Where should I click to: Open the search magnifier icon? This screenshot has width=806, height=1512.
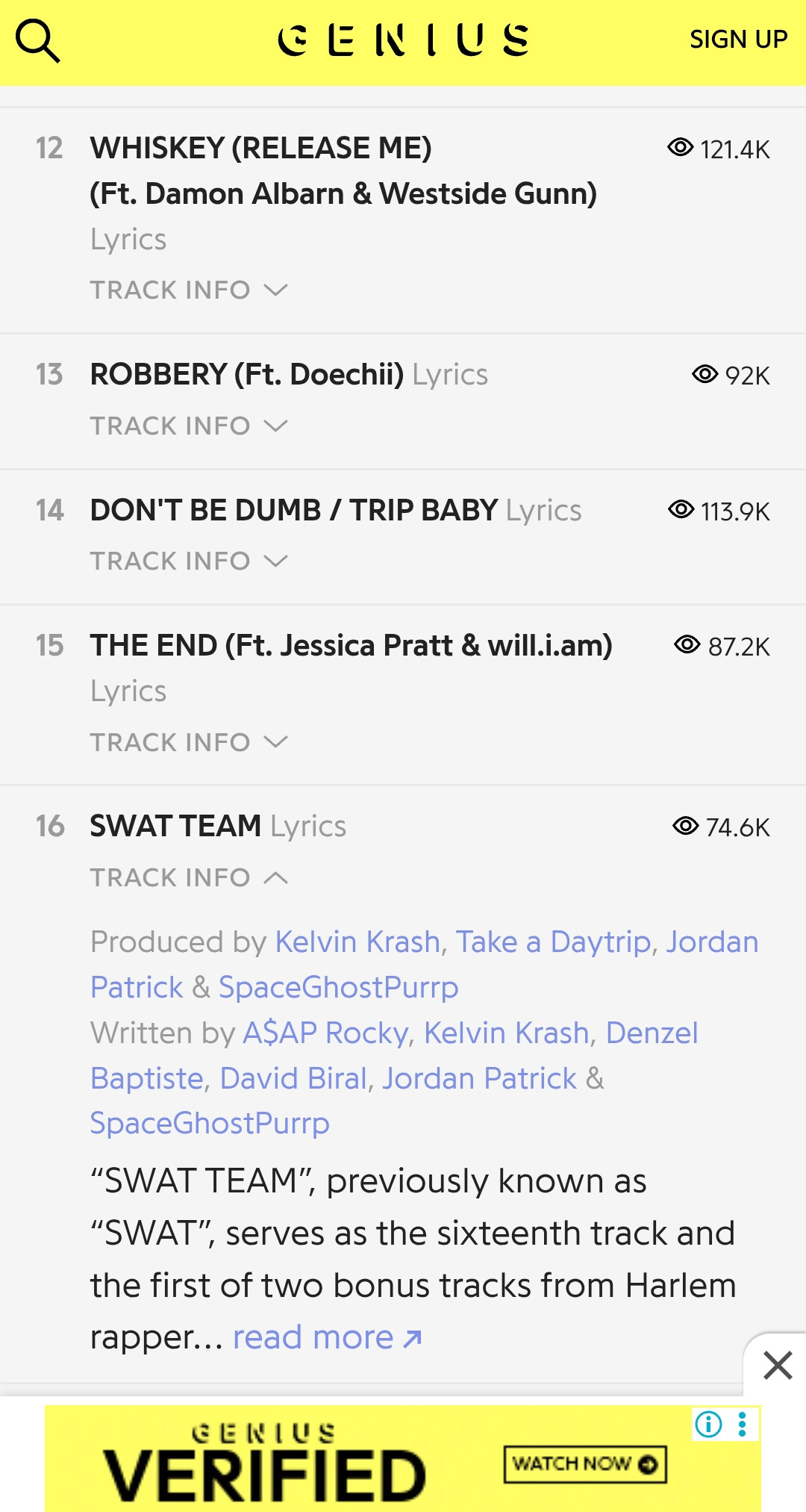click(x=37, y=40)
